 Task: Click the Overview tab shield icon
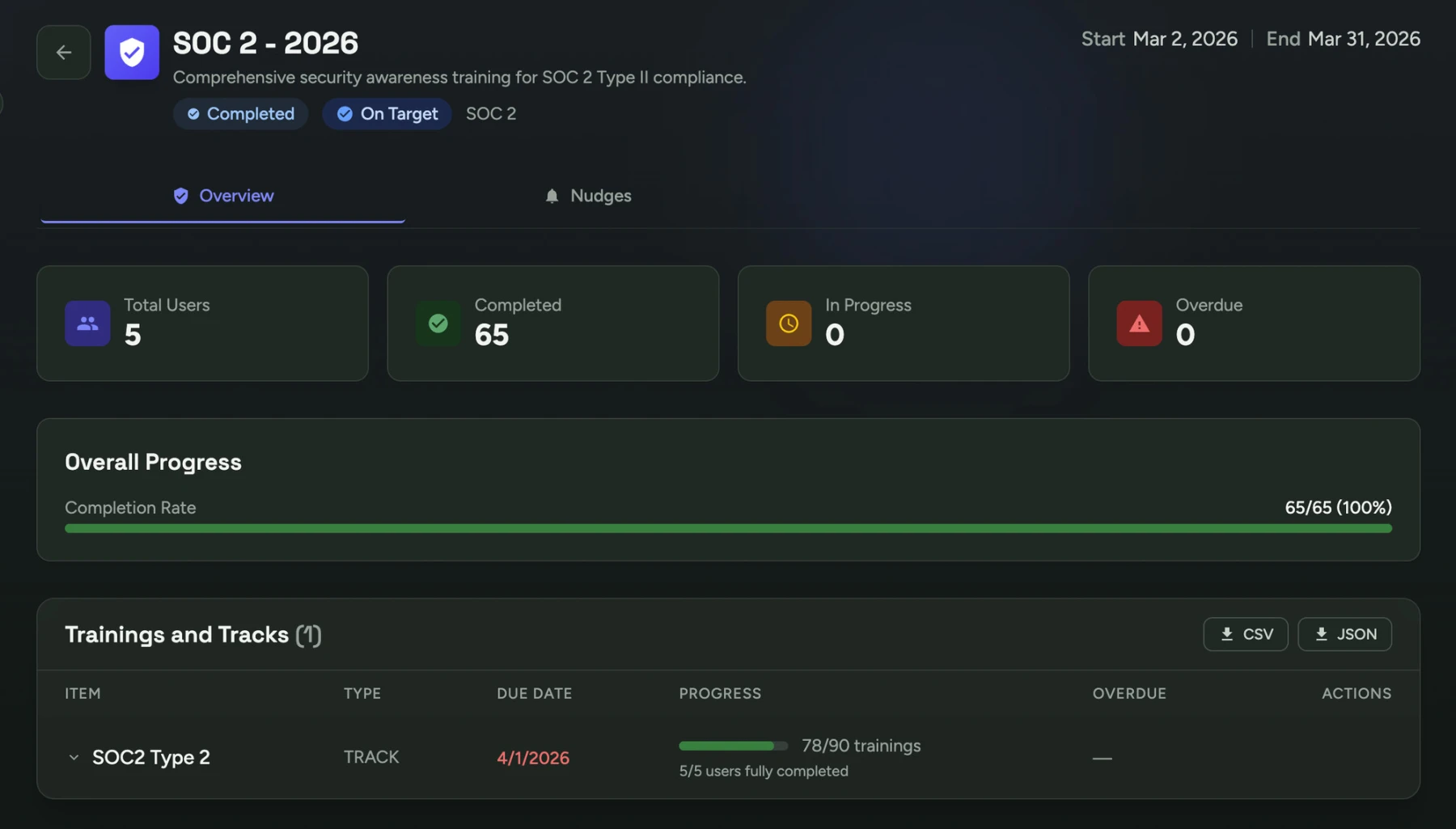tap(181, 196)
